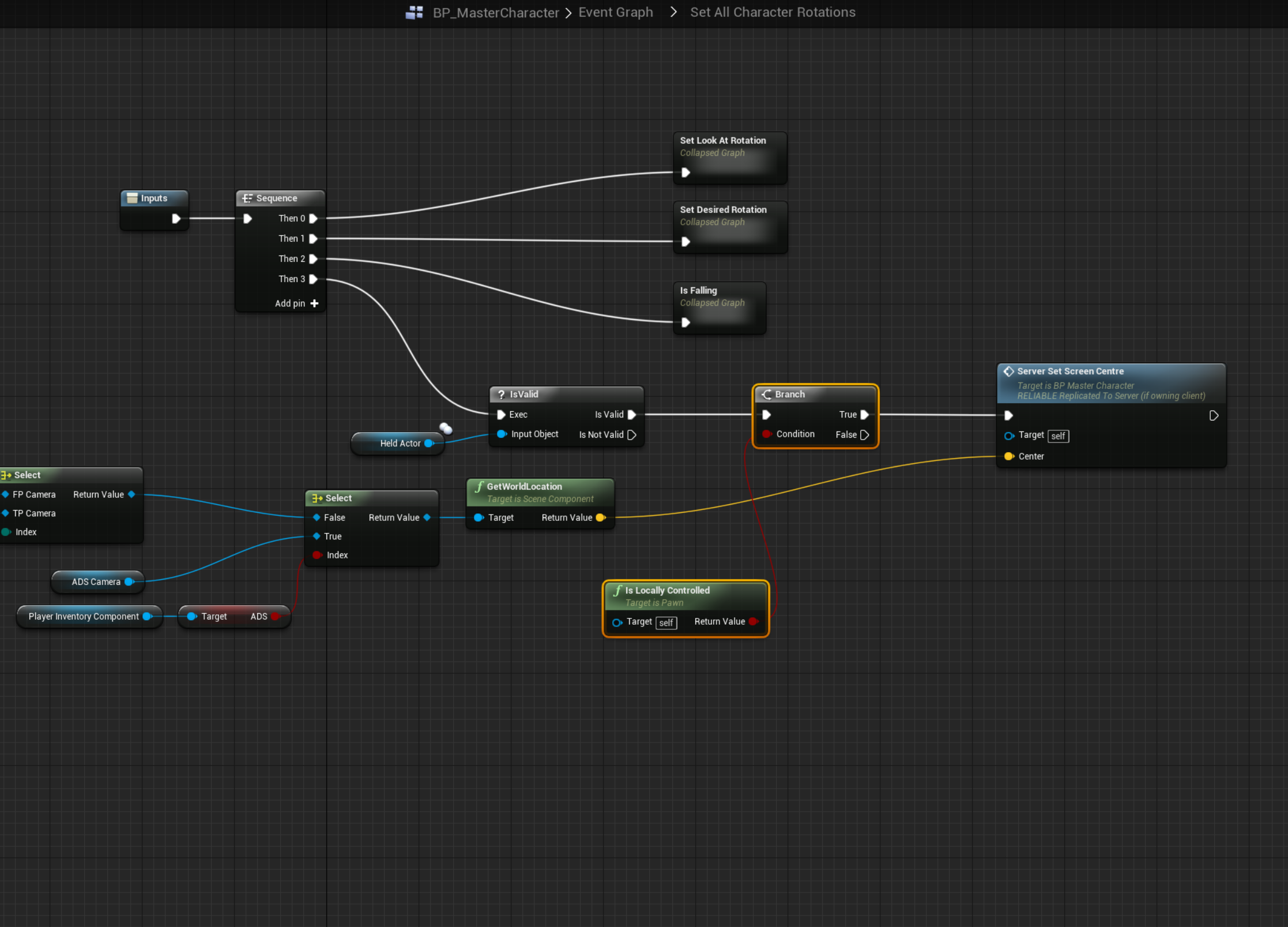
Task: Click BP_MasterCharacter in the breadcrumb
Action: click(x=495, y=13)
